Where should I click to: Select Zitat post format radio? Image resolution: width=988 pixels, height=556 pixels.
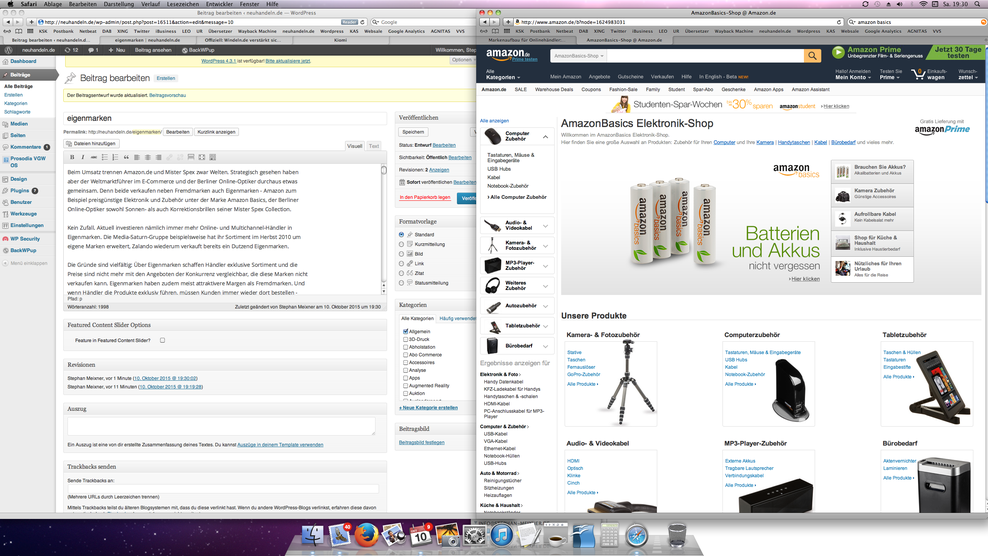(401, 273)
